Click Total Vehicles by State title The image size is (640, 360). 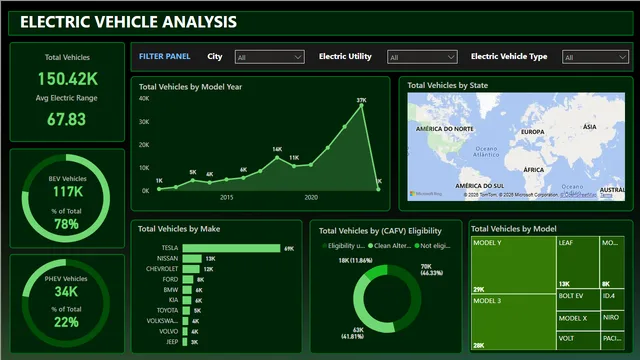448,85
